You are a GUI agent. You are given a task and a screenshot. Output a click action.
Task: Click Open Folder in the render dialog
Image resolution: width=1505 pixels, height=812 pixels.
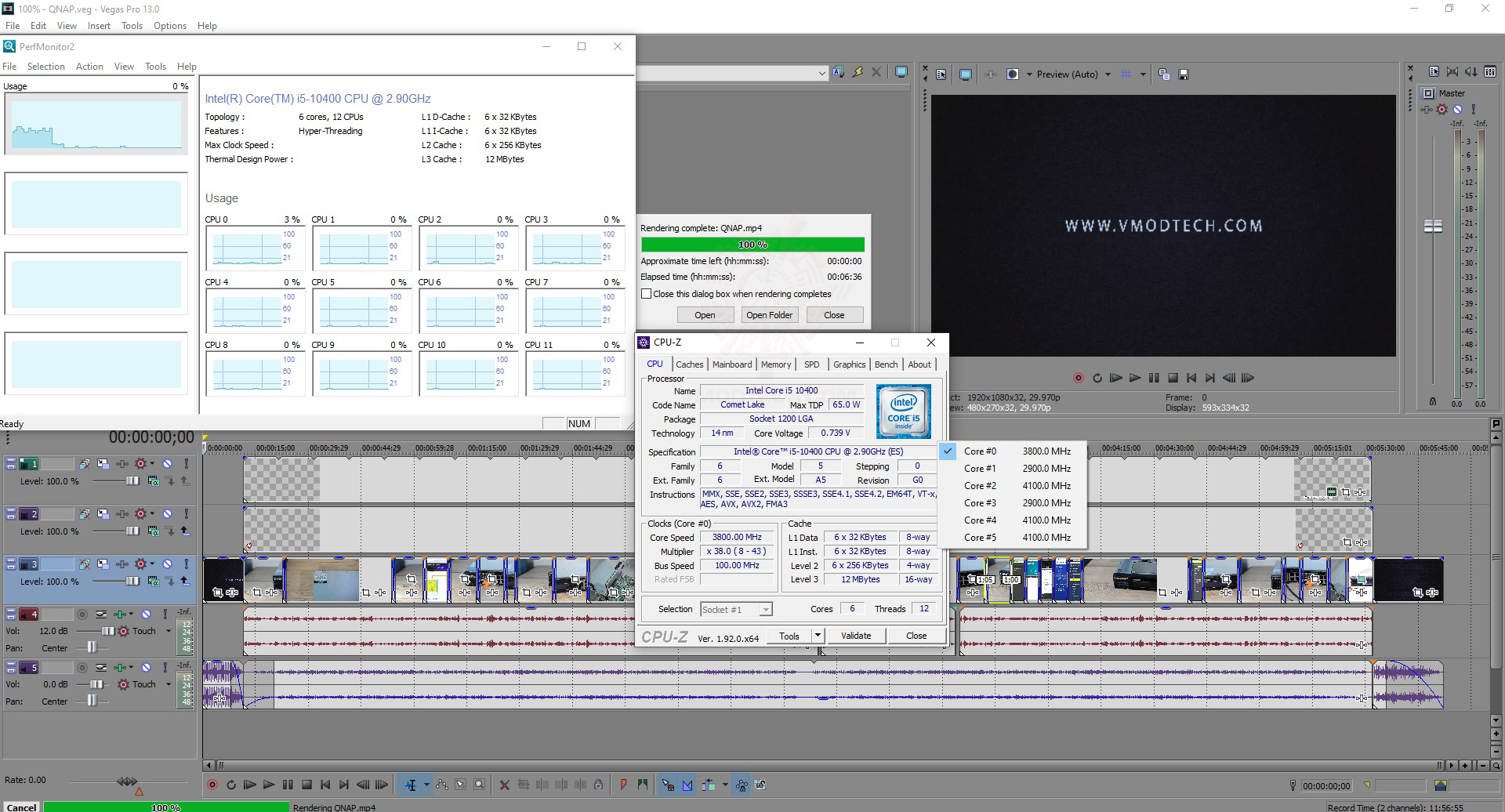click(769, 315)
